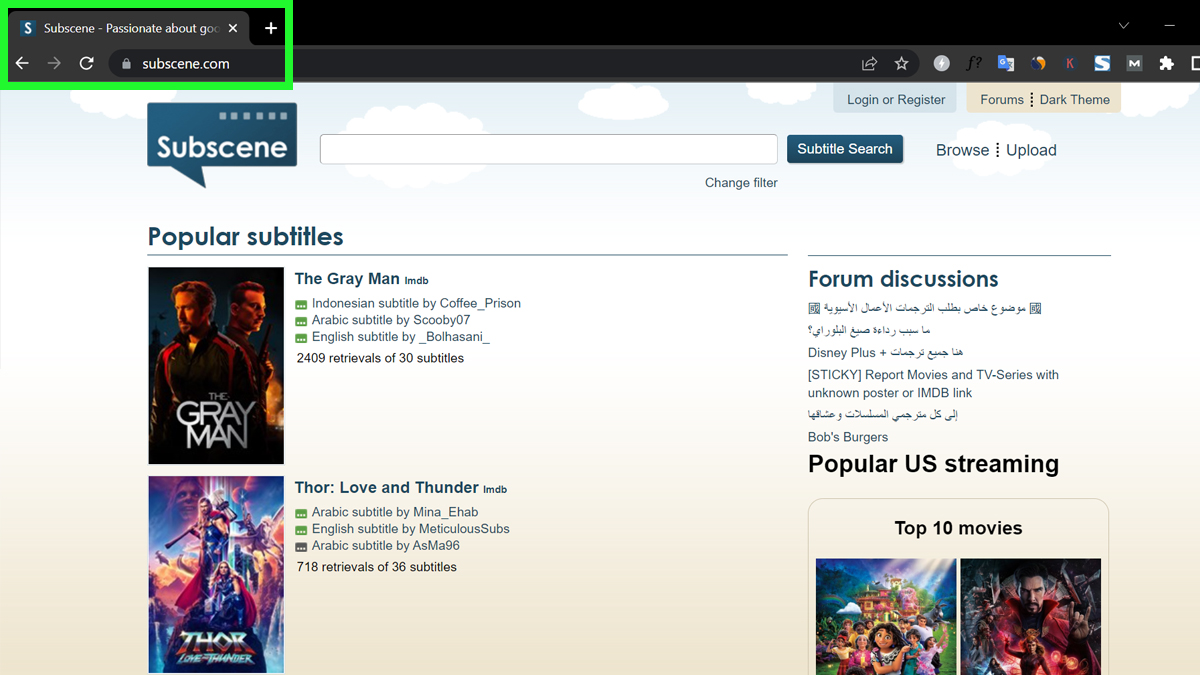Open English subtitle by MeticulousSubs
Viewport: 1200px width, 675px height.
coord(411,529)
